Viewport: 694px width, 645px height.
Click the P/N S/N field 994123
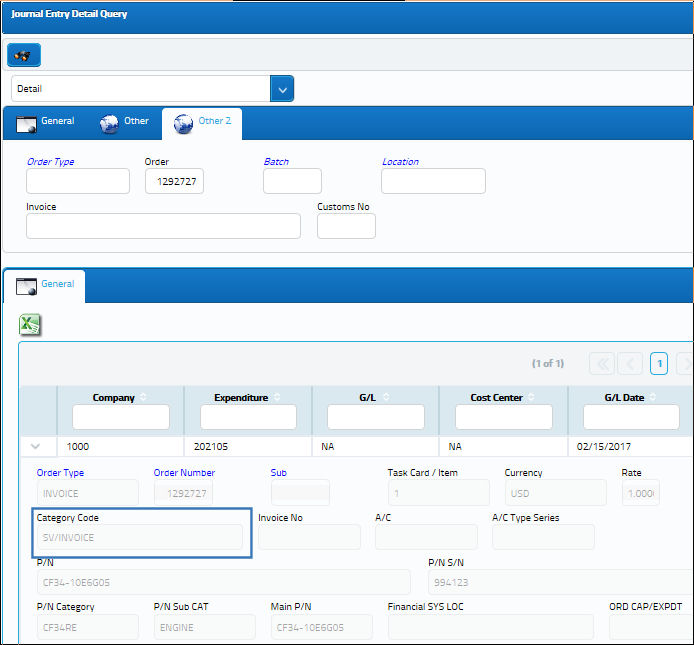560,582
